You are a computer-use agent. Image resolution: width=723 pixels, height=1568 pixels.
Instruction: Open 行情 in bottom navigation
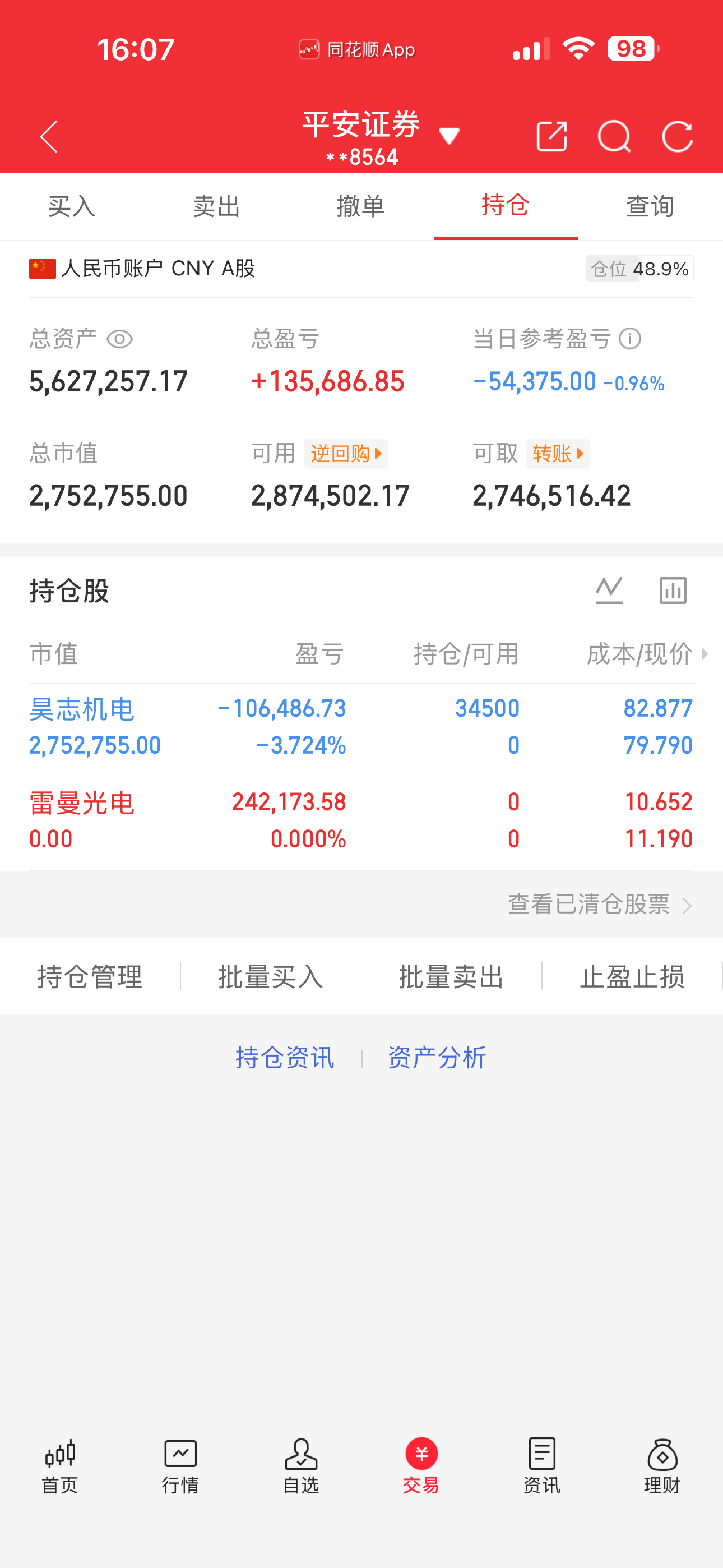click(180, 1467)
